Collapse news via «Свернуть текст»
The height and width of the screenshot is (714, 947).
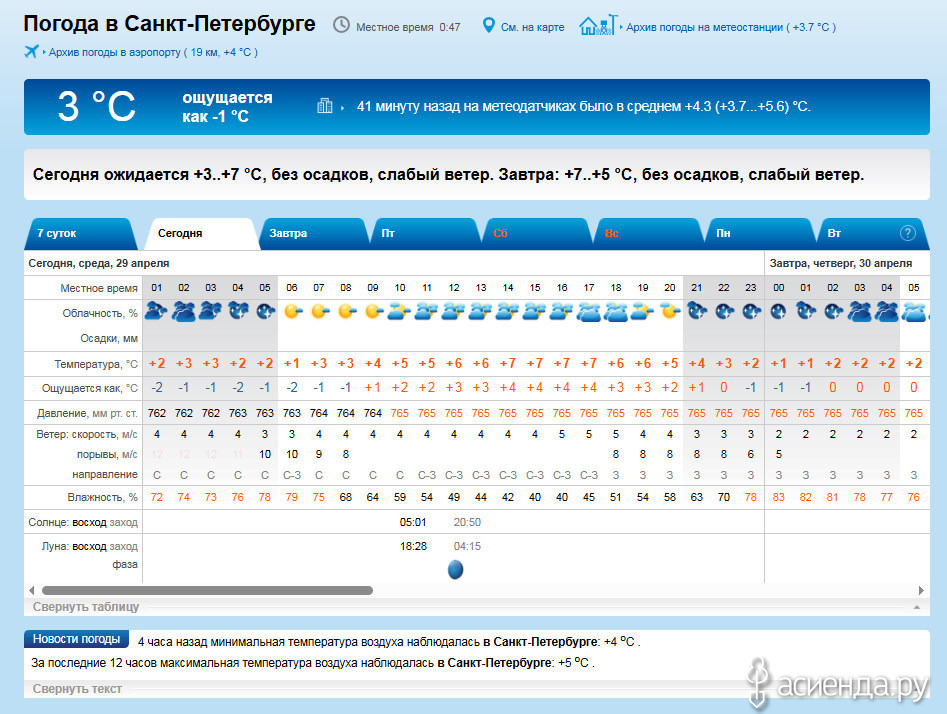(x=77, y=688)
